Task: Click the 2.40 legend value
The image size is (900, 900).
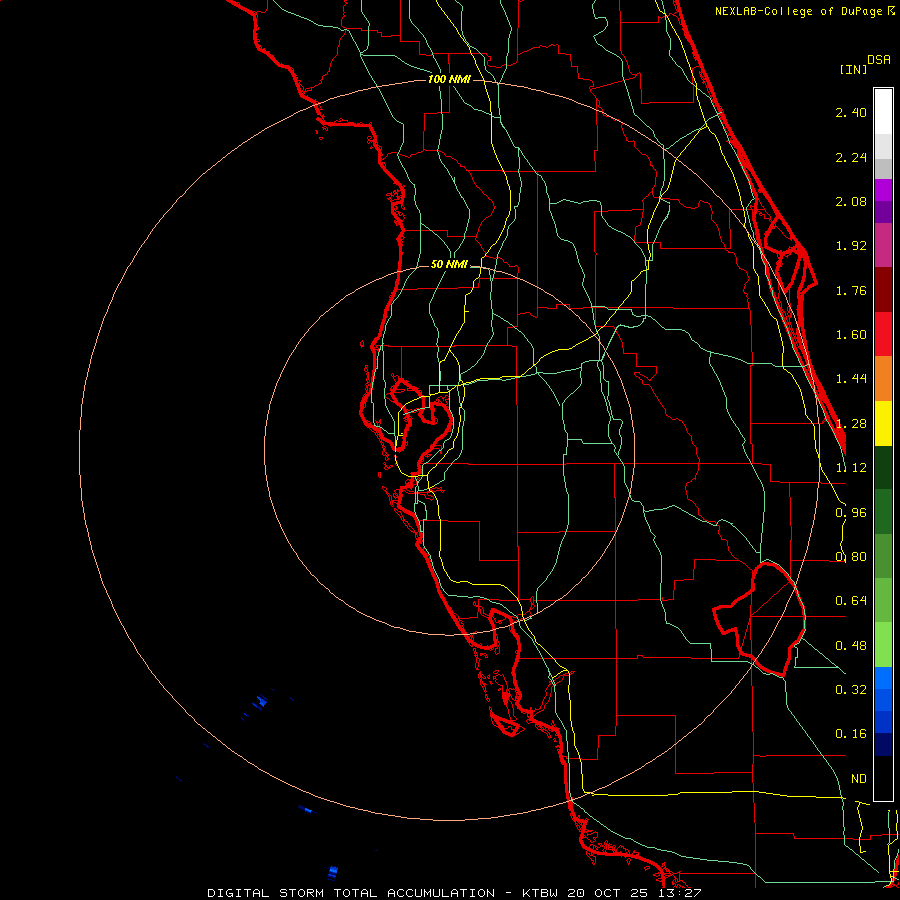Action: (x=851, y=112)
